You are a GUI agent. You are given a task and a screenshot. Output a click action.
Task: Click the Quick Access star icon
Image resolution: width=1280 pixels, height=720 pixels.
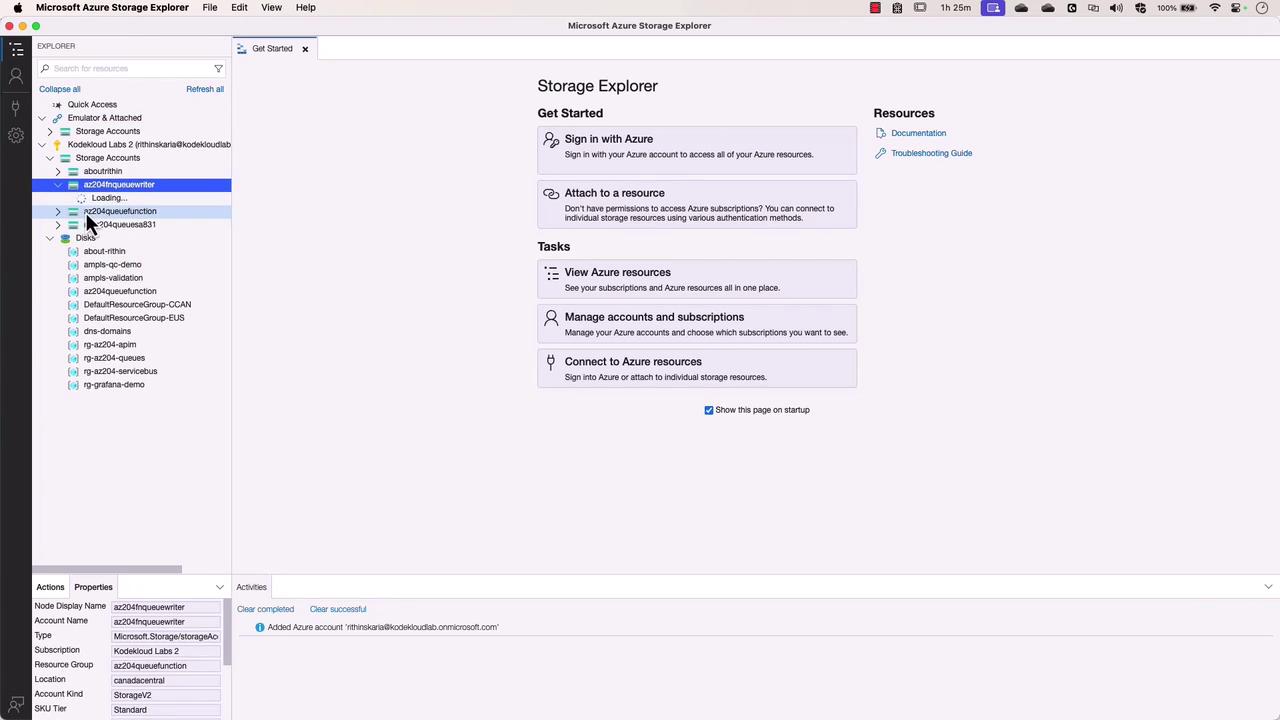click(x=57, y=105)
